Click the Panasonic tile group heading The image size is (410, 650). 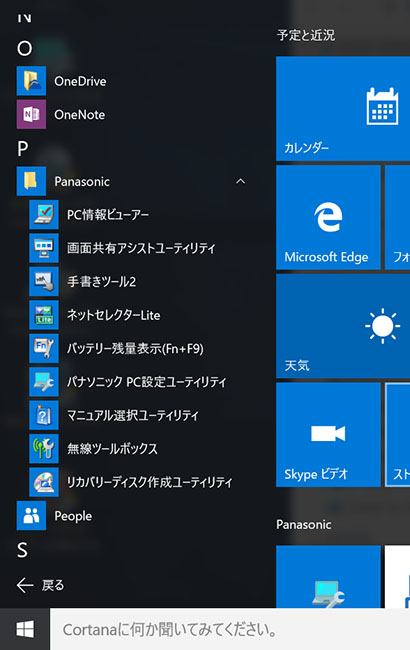pyautogui.click(x=304, y=525)
